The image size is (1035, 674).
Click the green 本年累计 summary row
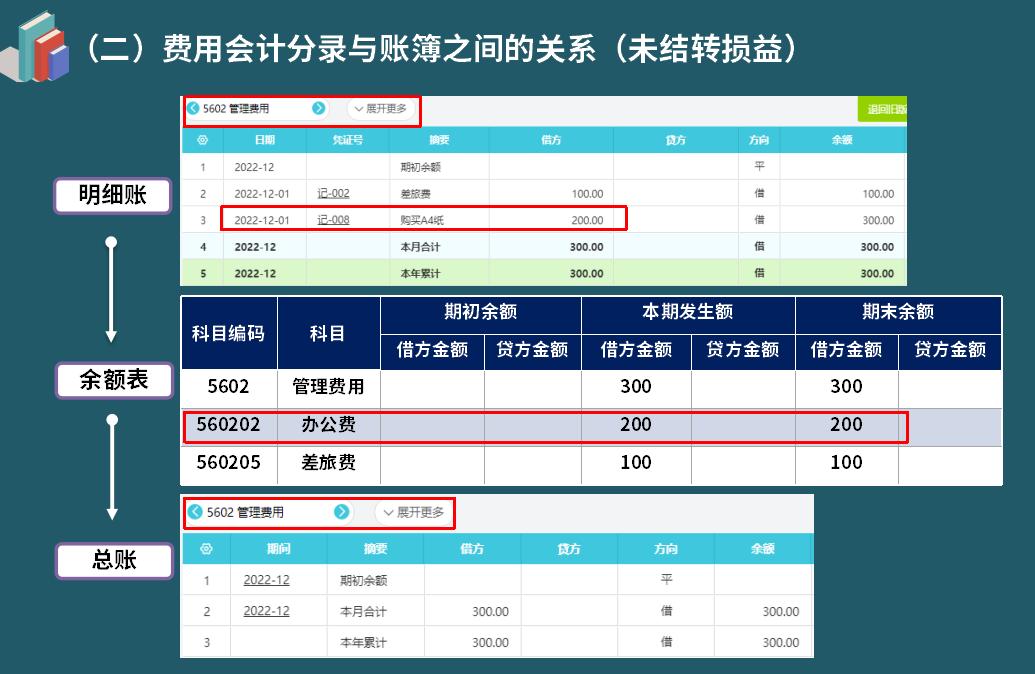coord(450,272)
